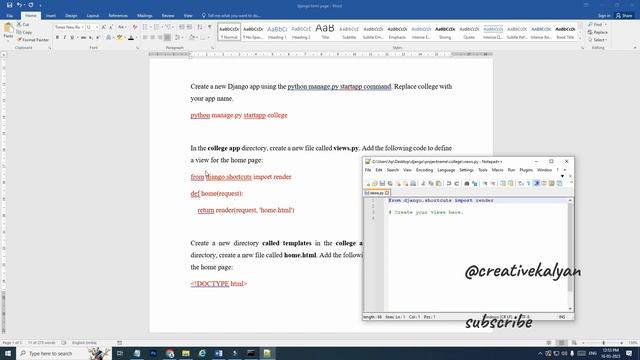Apply the Title style

point(325,32)
